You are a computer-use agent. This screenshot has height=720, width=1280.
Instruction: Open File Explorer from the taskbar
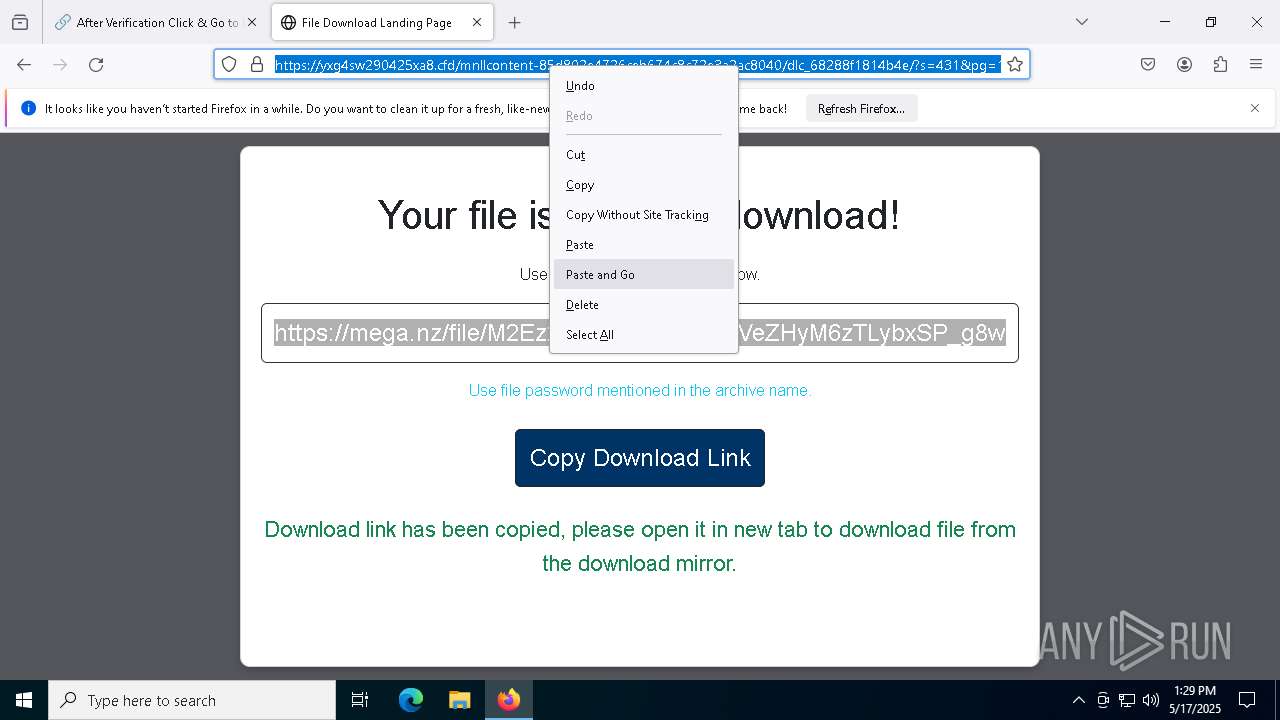coord(459,700)
